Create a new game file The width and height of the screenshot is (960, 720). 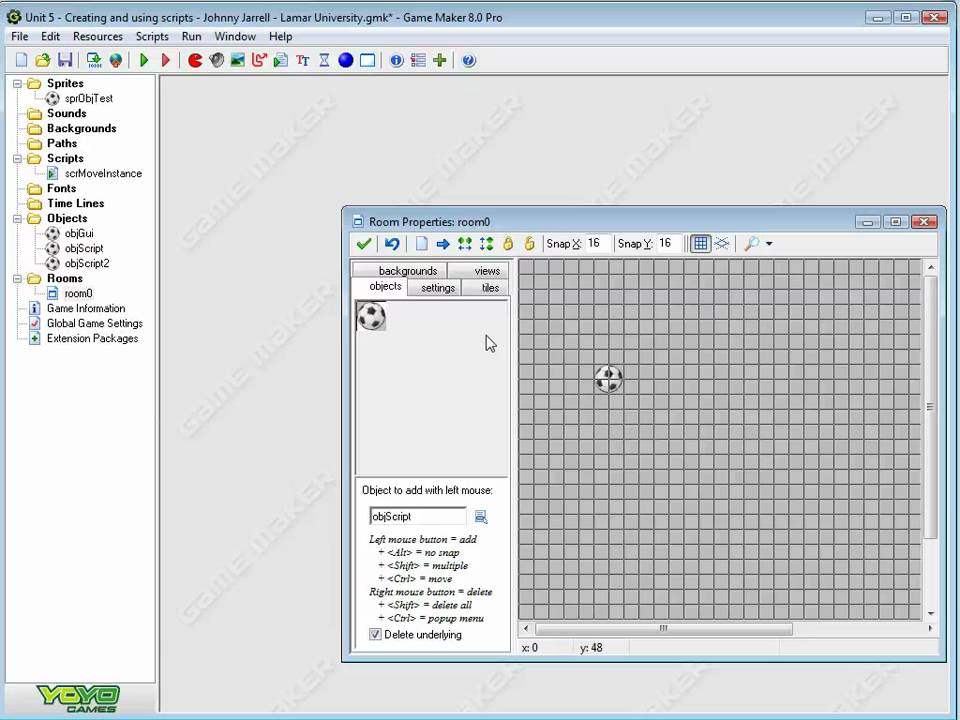pyautogui.click(x=21, y=60)
